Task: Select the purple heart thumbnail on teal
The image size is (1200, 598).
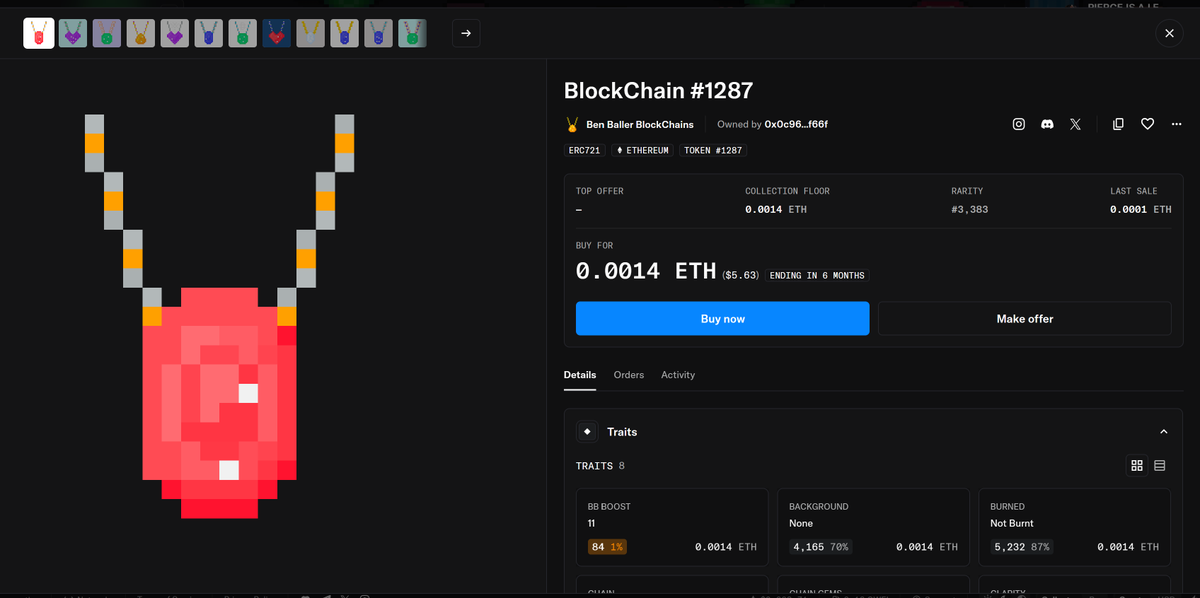Action: click(x=73, y=33)
